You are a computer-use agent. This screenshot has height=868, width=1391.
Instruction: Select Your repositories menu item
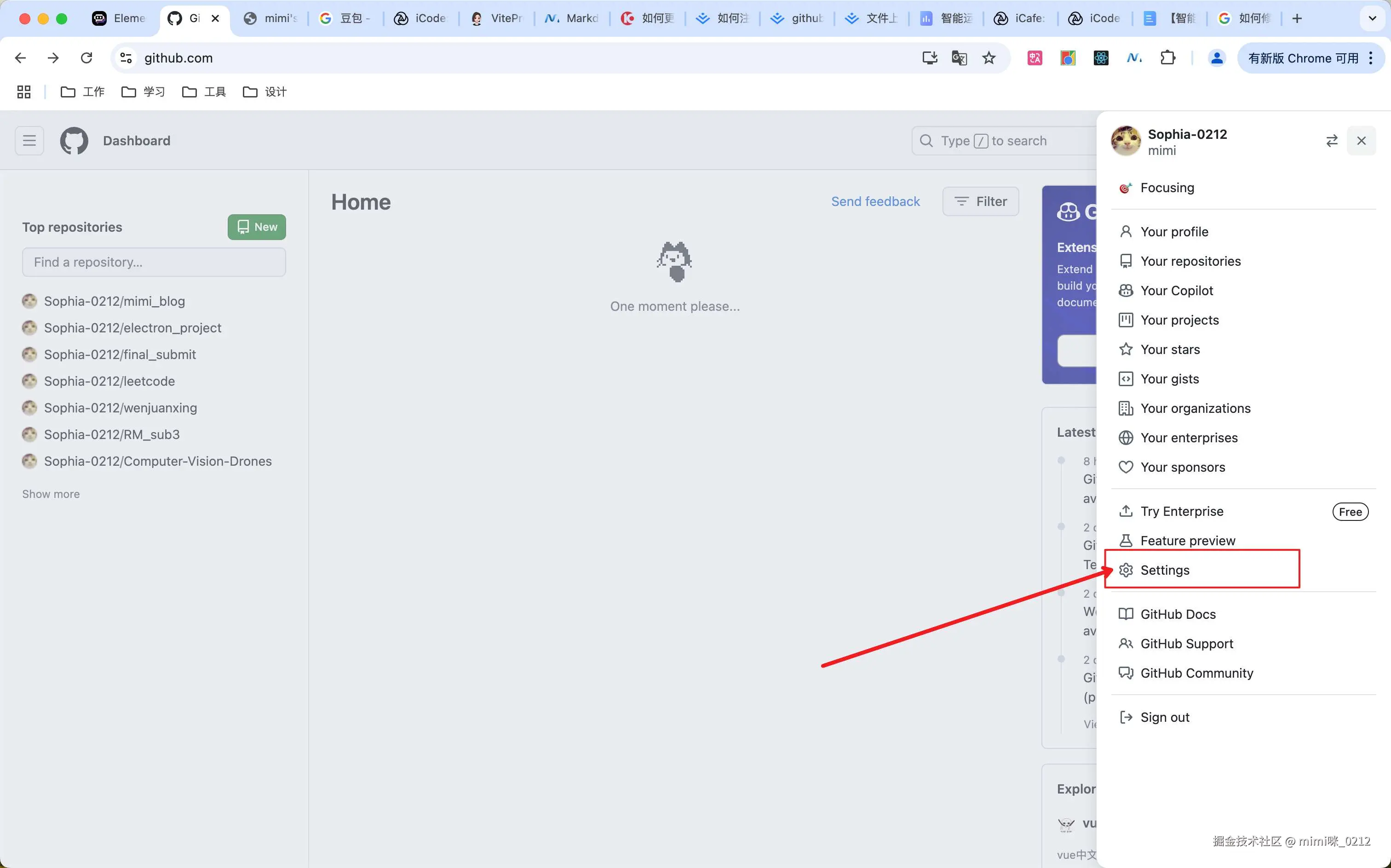coord(1190,261)
